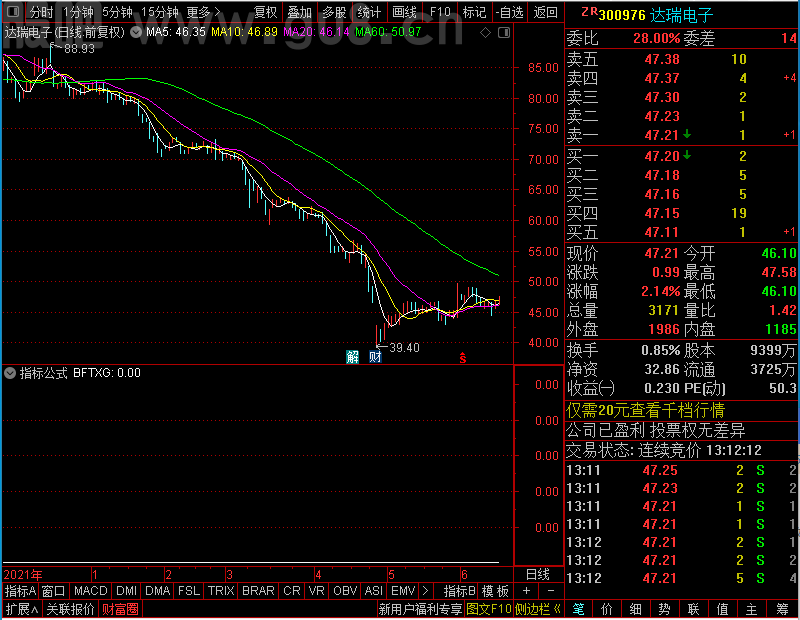Click the 卖一 price 47.21
800x620 pixels.
pyautogui.click(x=661, y=135)
